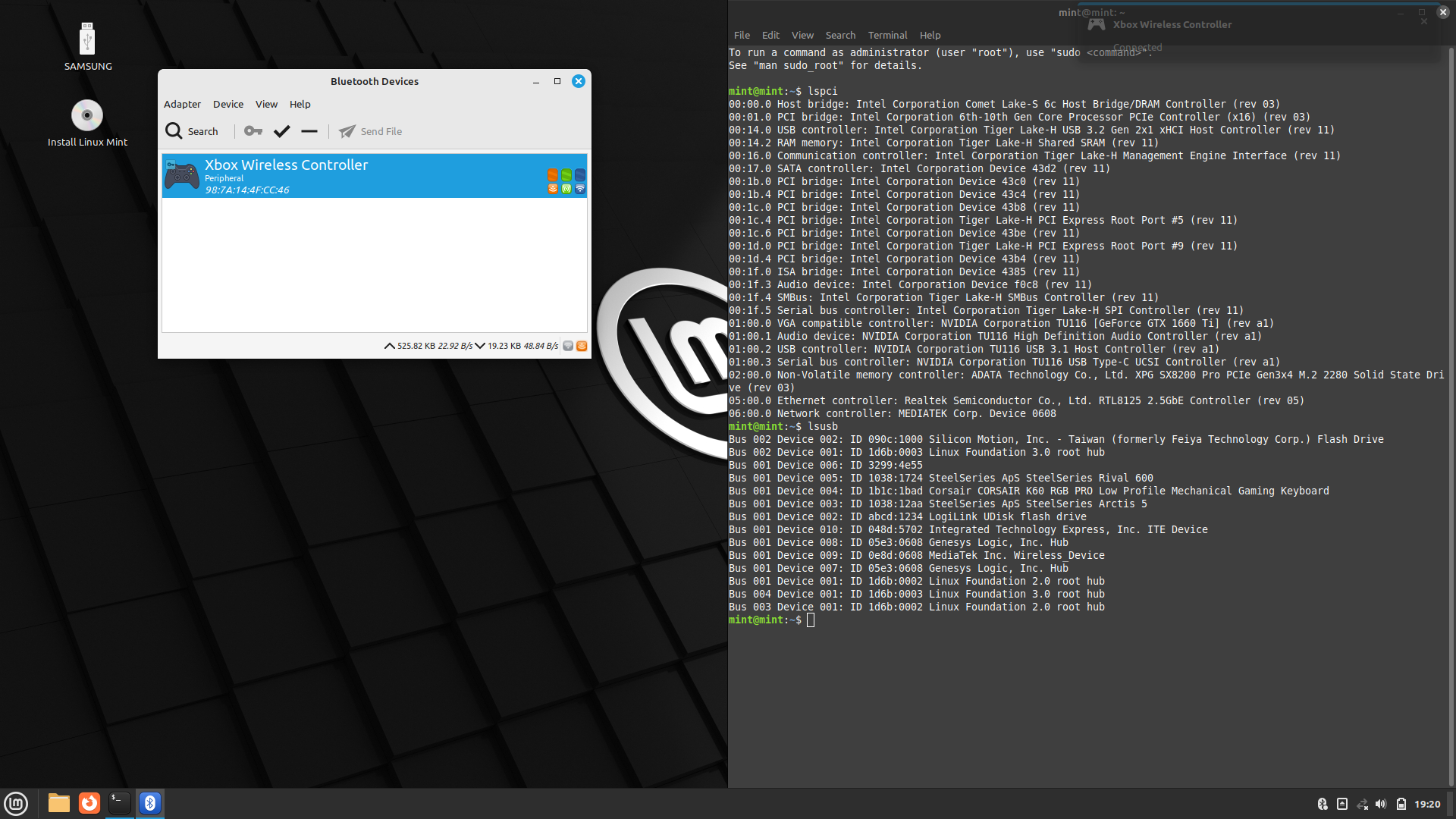Click the orange signal strength indicator bar
The image size is (1456, 819).
[552, 174]
